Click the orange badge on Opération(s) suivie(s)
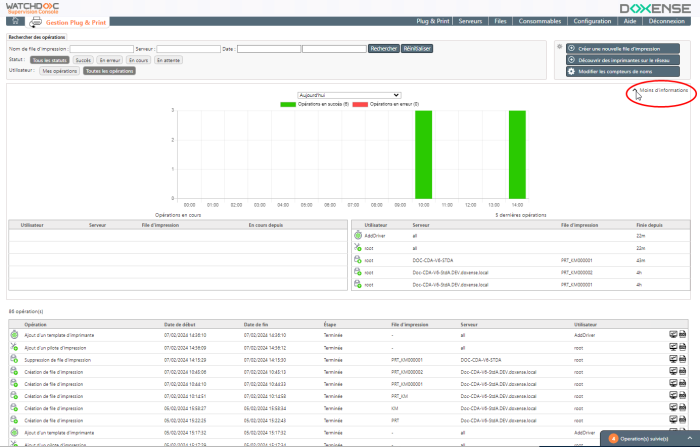The height and width of the screenshot is (447, 700). [x=613, y=439]
